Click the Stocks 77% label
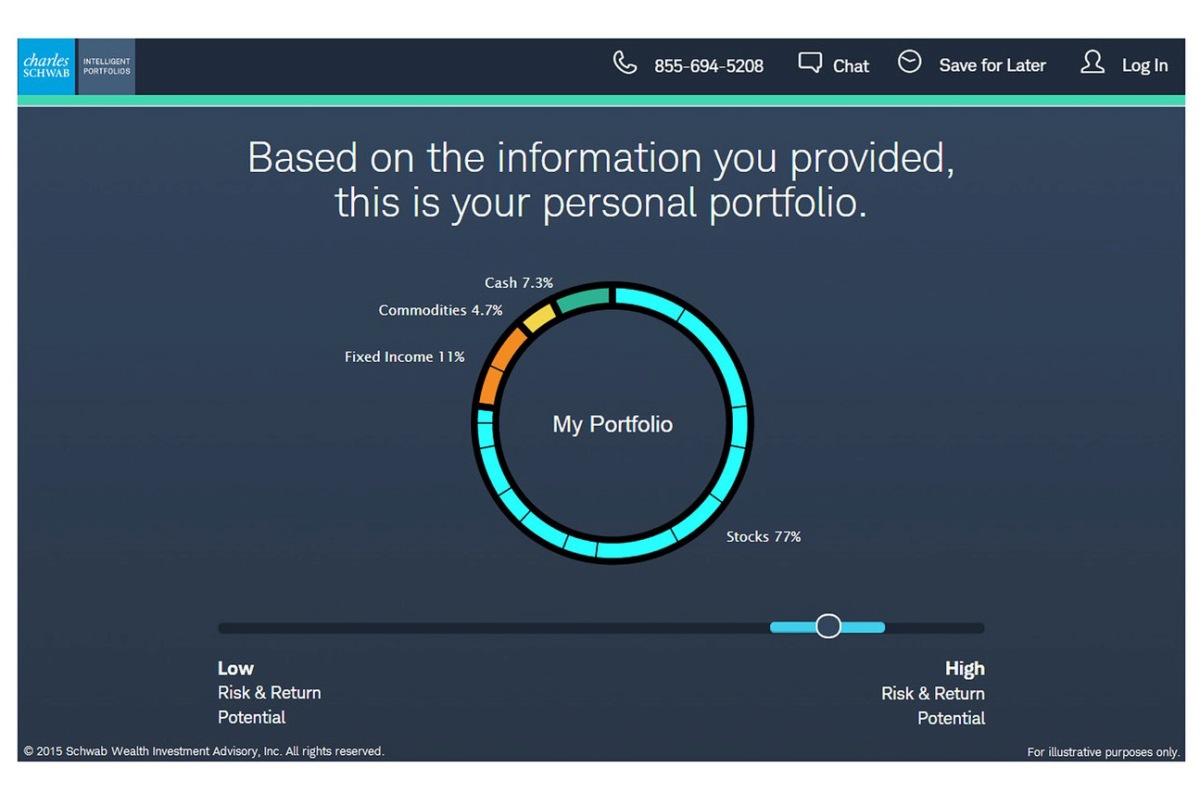 point(763,537)
